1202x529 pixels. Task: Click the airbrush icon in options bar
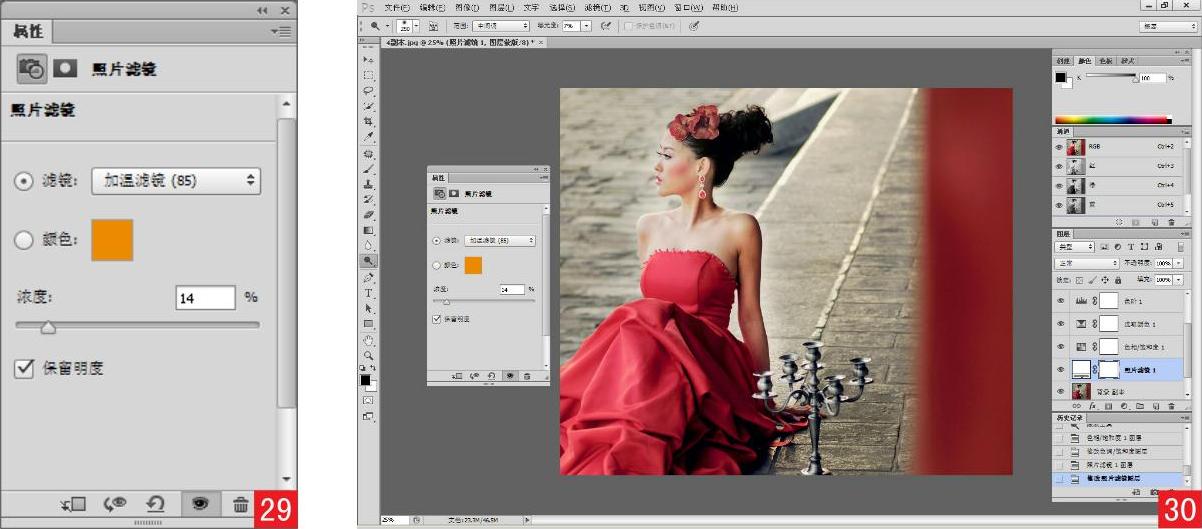tap(606, 26)
